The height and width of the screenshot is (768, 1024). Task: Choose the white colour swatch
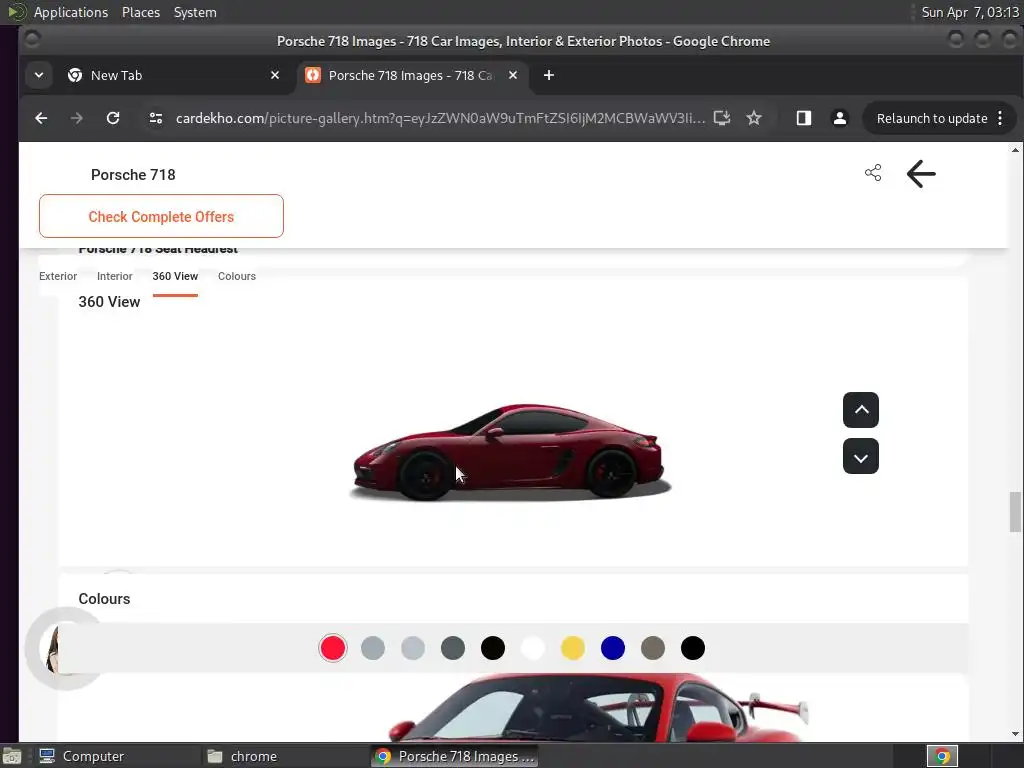pos(533,648)
